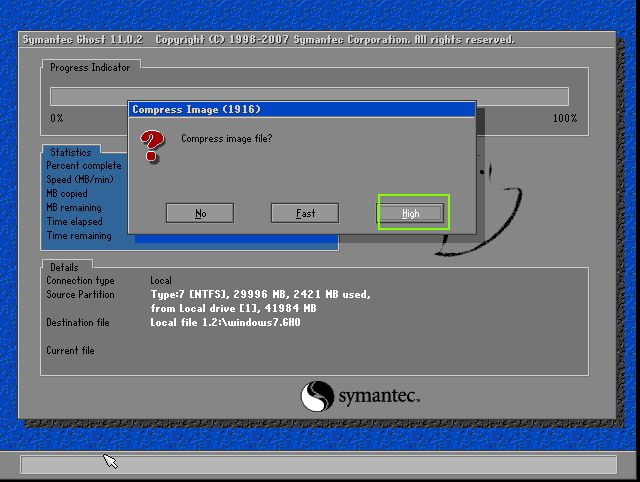This screenshot has width=640, height=482.
Task: Click the Compress Image (1916) title bar
Action: click(302, 109)
